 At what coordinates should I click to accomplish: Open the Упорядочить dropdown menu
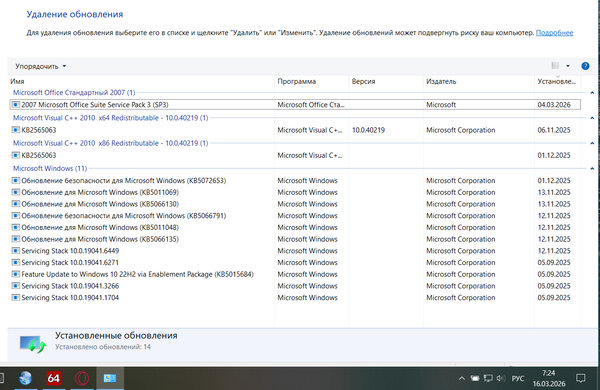click(x=41, y=66)
